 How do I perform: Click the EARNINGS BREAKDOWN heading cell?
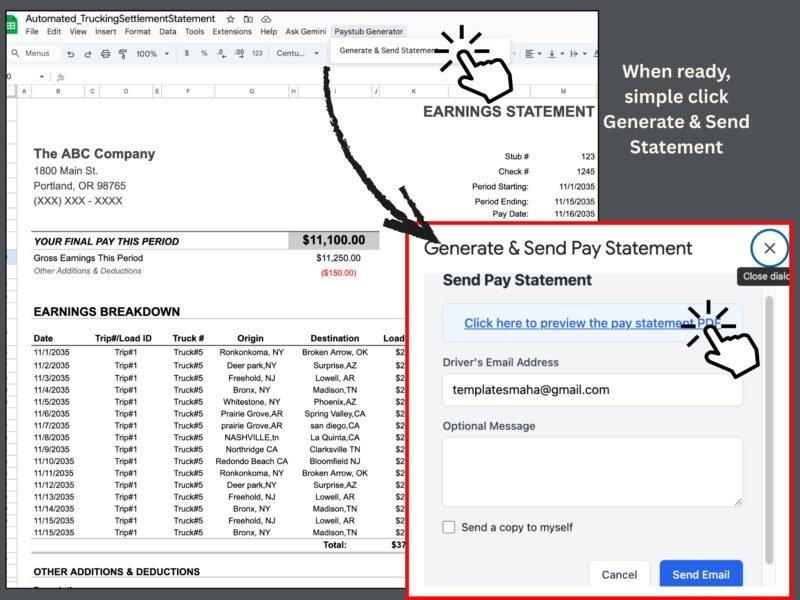(x=107, y=312)
